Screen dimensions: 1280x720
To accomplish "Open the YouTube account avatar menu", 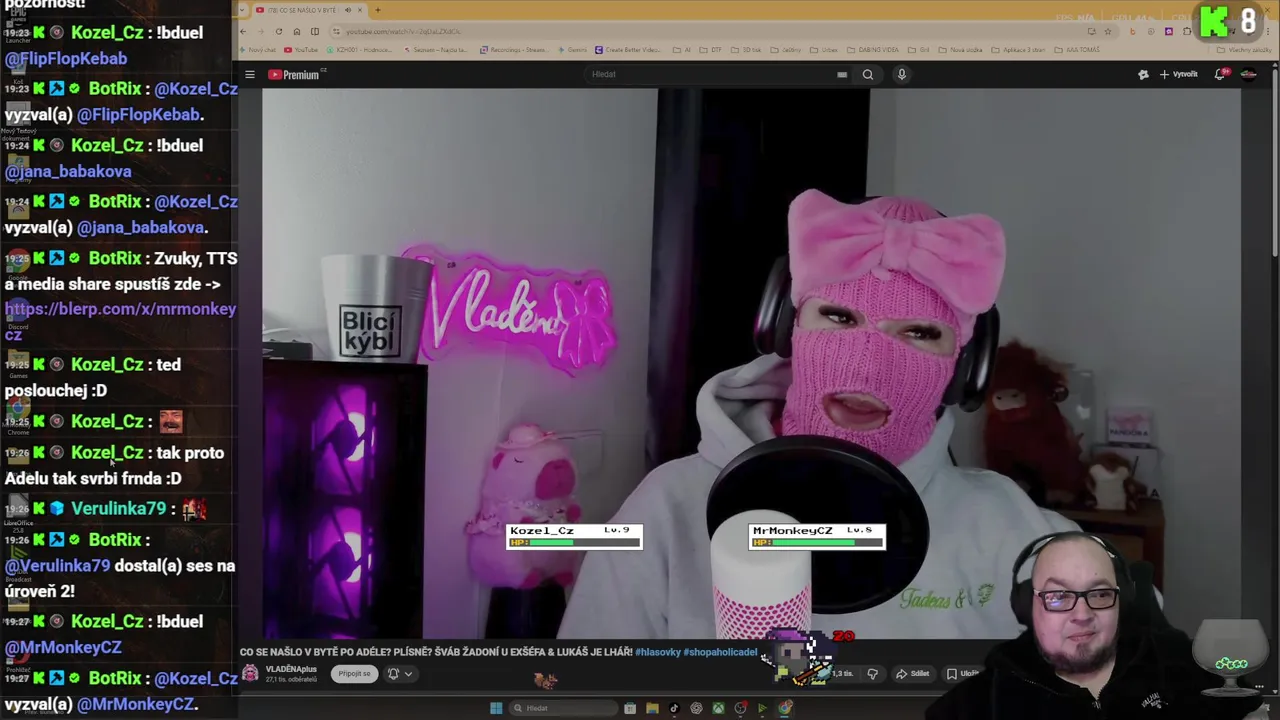I will (1248, 74).
